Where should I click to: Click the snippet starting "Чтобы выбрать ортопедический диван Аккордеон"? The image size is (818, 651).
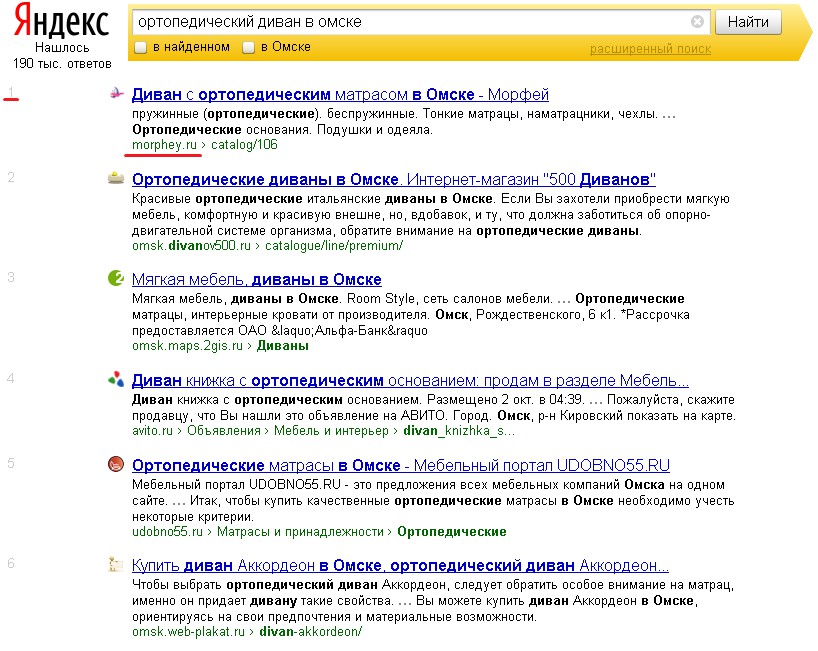tap(433, 600)
